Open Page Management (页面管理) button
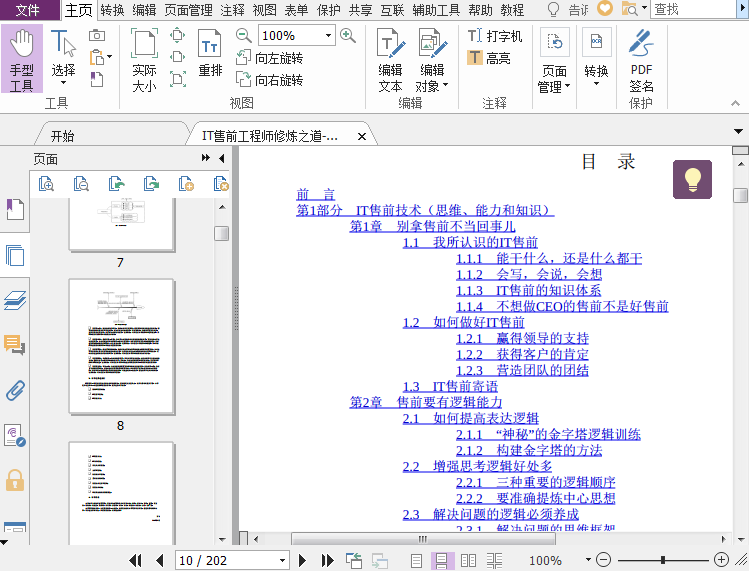Image resolution: width=749 pixels, height=571 pixels. pos(554,60)
